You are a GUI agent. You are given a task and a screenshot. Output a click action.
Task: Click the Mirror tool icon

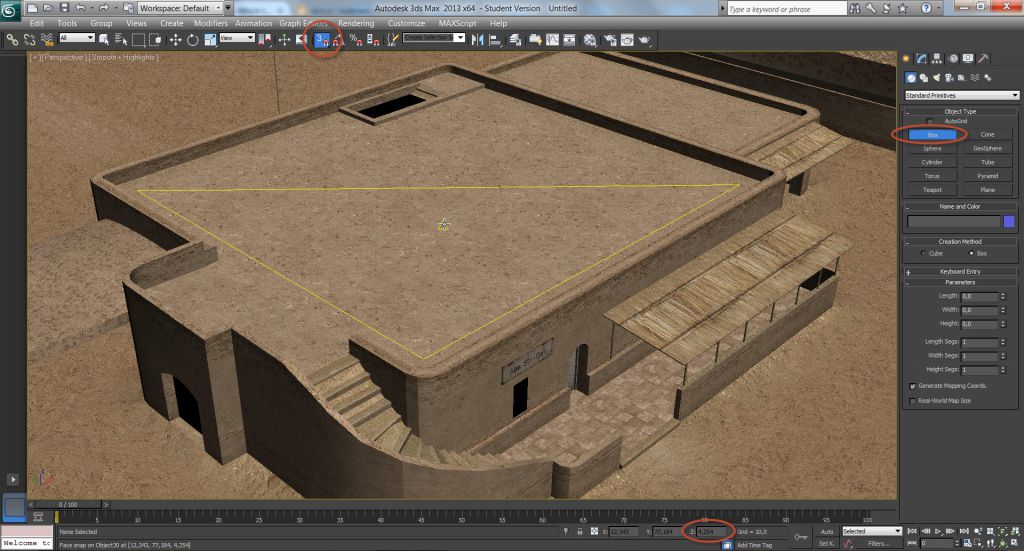(x=478, y=40)
